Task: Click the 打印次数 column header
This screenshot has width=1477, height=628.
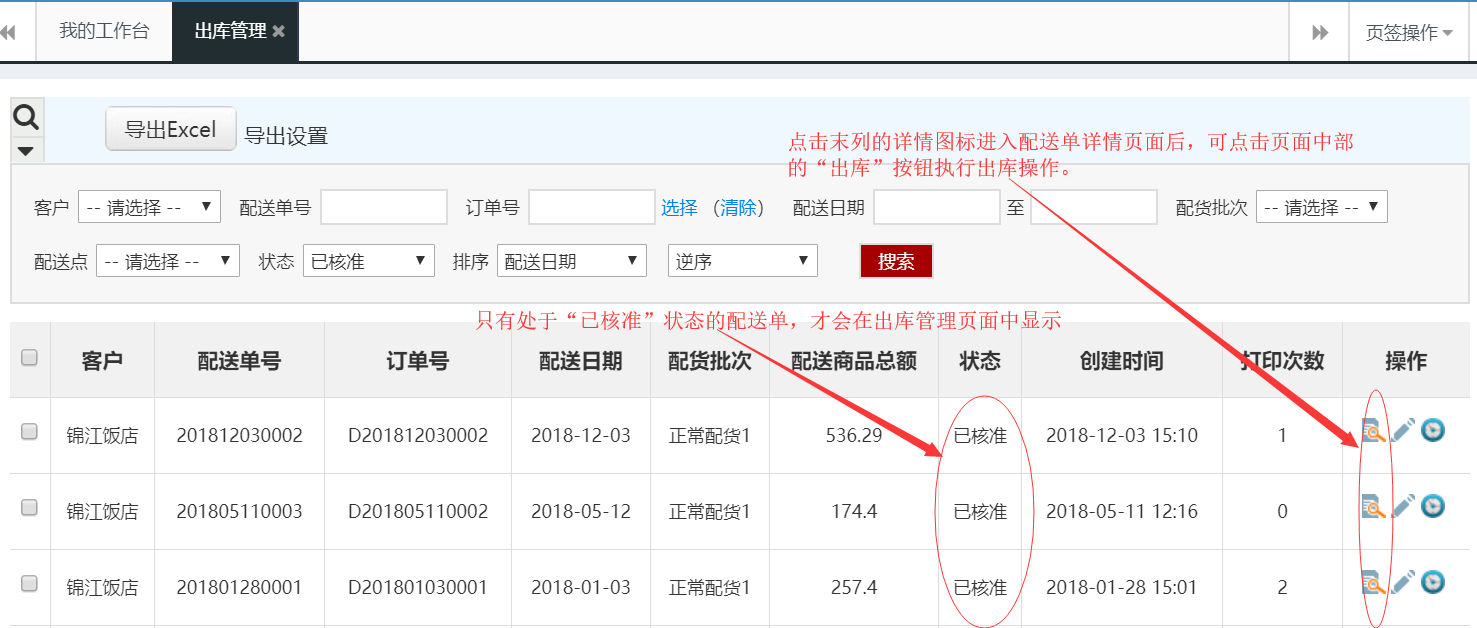Action: pyautogui.click(x=1283, y=361)
